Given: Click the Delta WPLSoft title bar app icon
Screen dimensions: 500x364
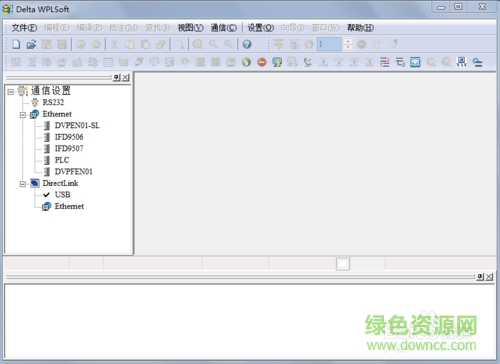Looking at the screenshot, I should click(x=7, y=9).
